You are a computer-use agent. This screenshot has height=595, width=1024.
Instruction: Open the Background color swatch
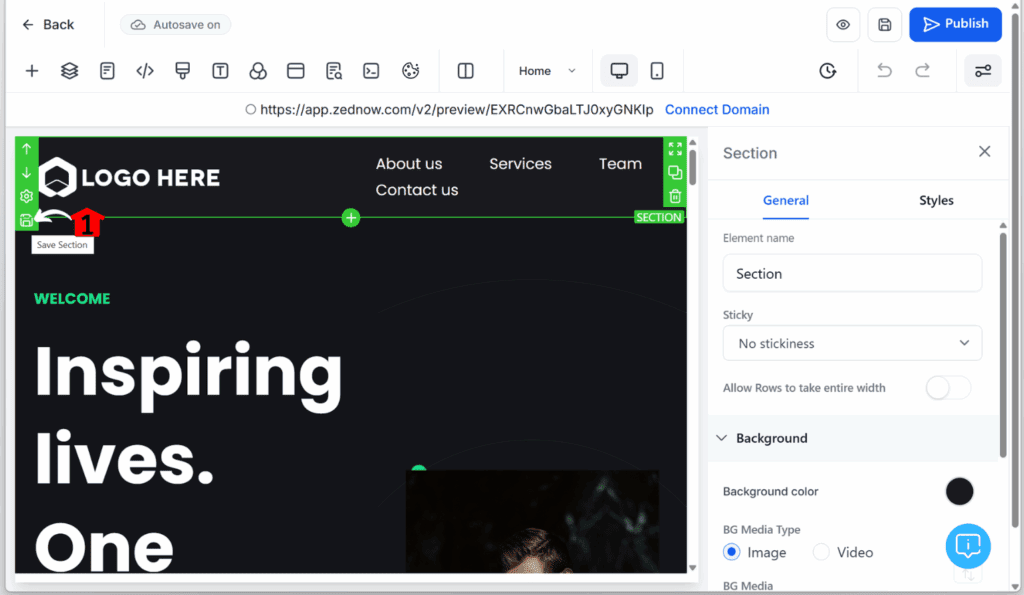(959, 491)
